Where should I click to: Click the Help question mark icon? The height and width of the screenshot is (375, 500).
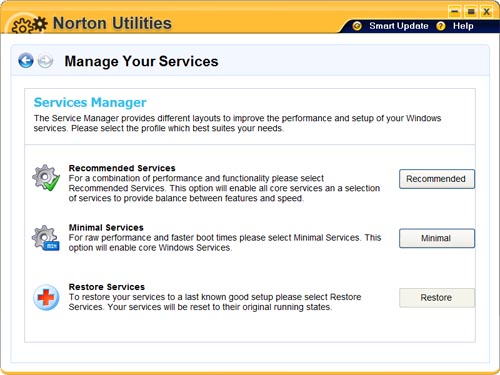[441, 26]
